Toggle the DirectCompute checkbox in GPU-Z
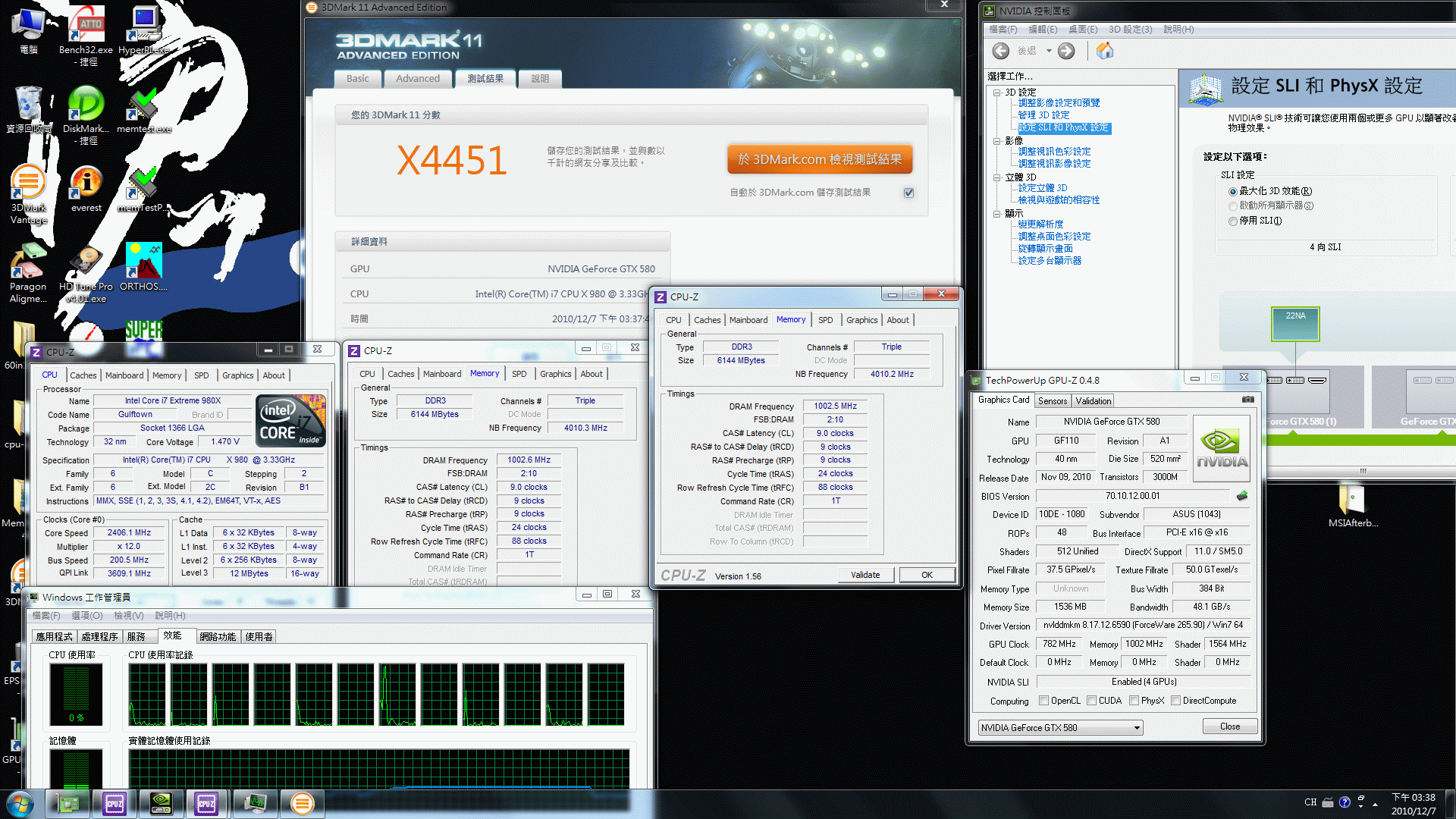The width and height of the screenshot is (1456, 819). [1176, 701]
